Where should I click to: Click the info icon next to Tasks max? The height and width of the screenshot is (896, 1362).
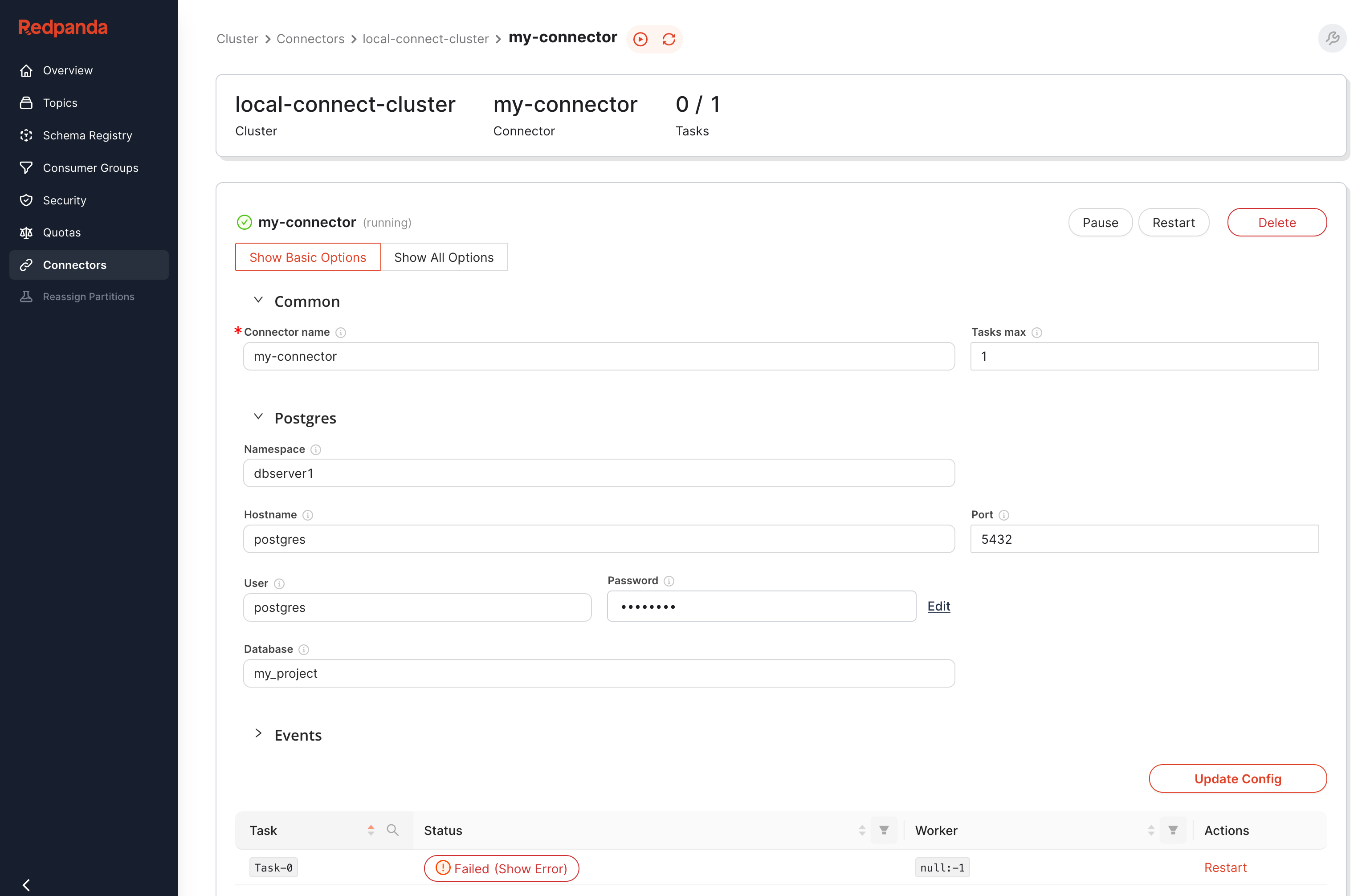coord(1037,332)
